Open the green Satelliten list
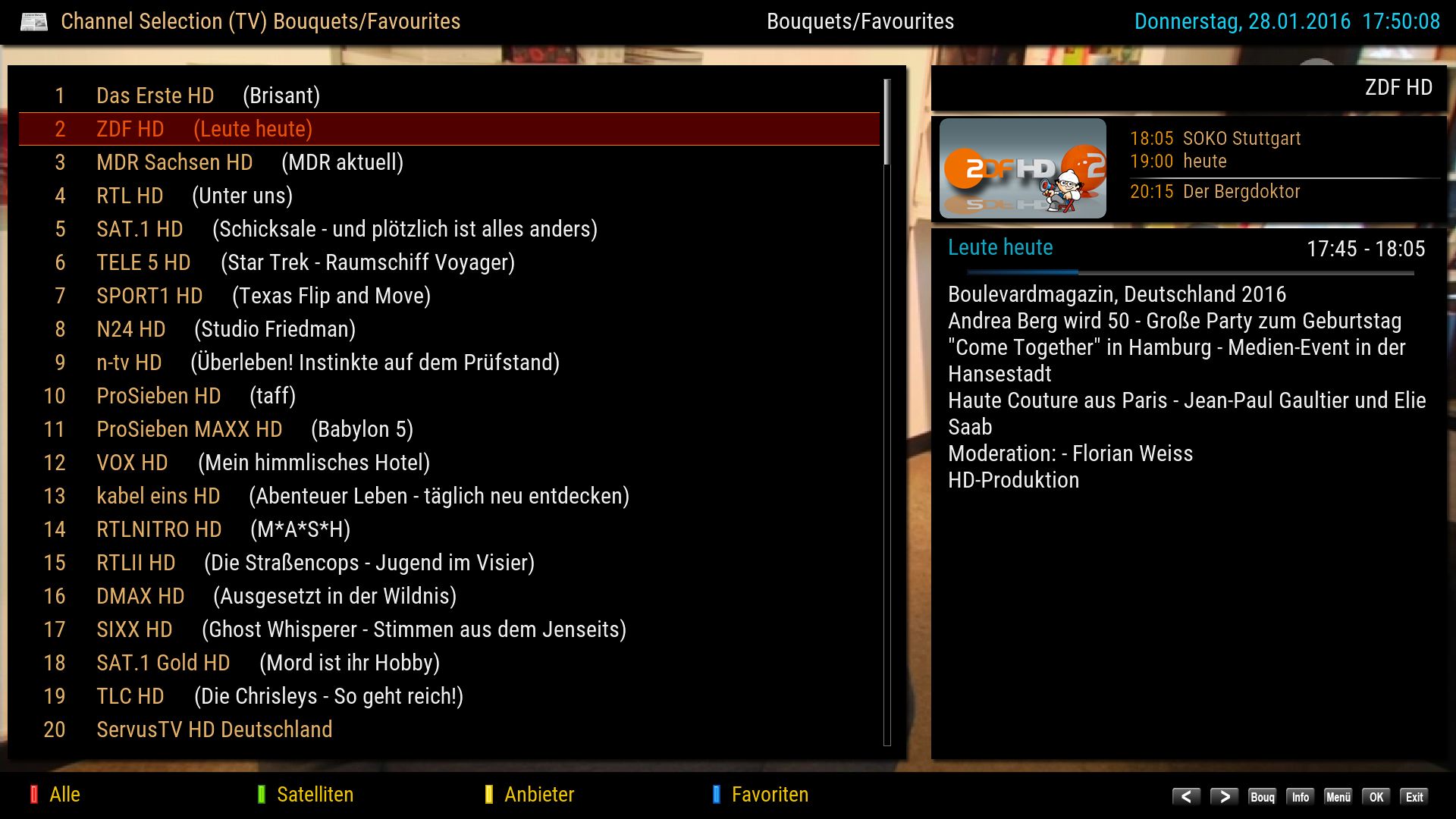 pos(305,794)
